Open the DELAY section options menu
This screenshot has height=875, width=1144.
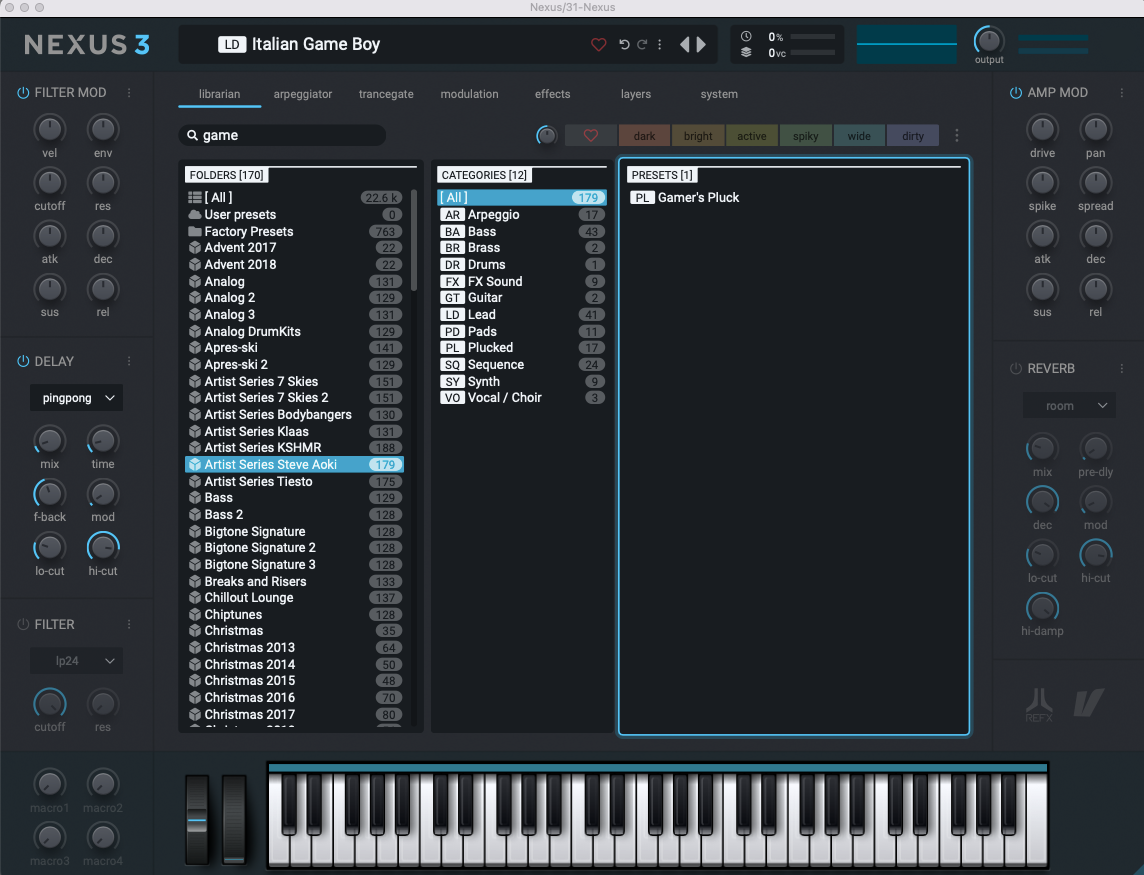(129, 361)
